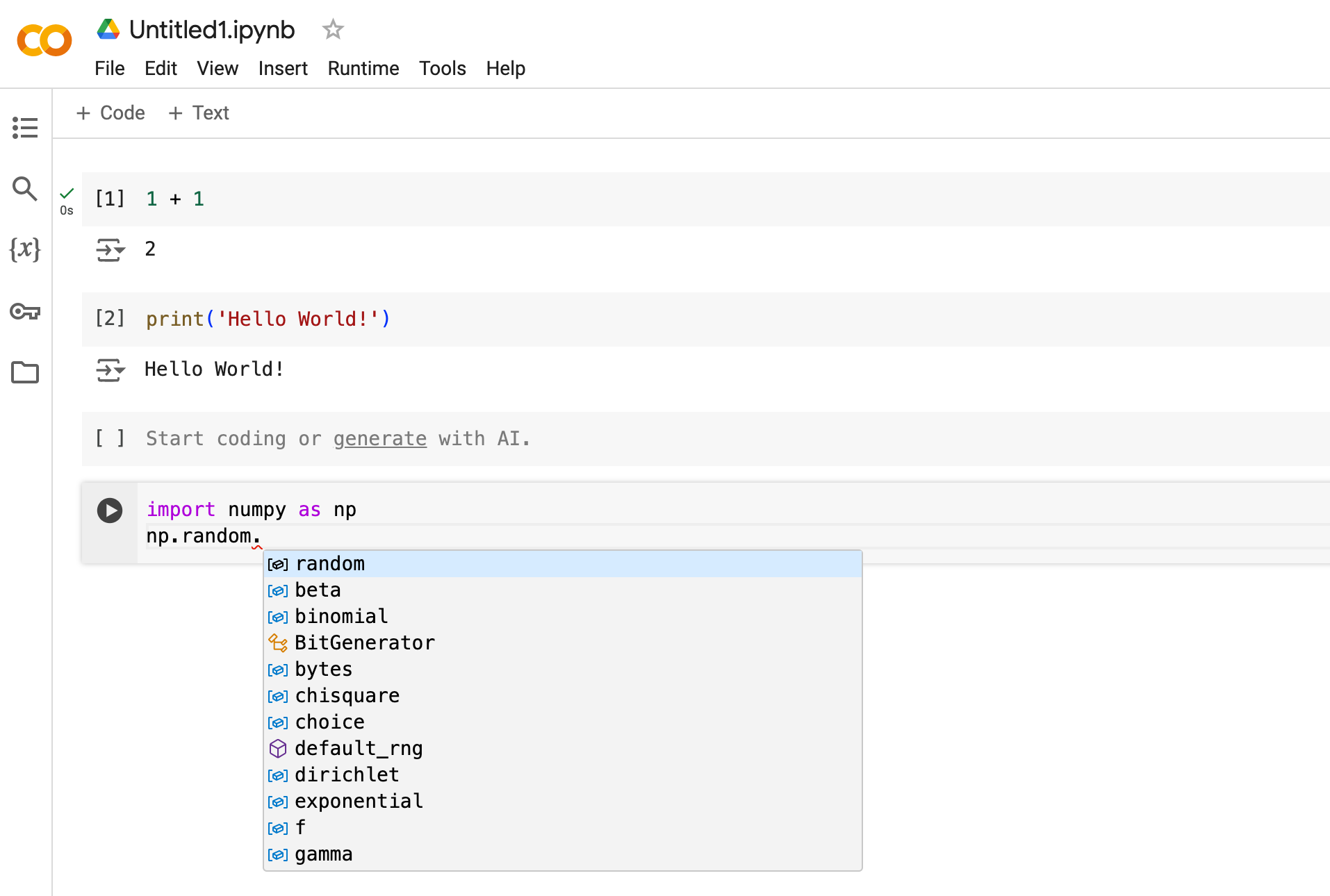Viewport: 1330px width, 896px height.
Task: Open the File menu
Action: coord(110,68)
